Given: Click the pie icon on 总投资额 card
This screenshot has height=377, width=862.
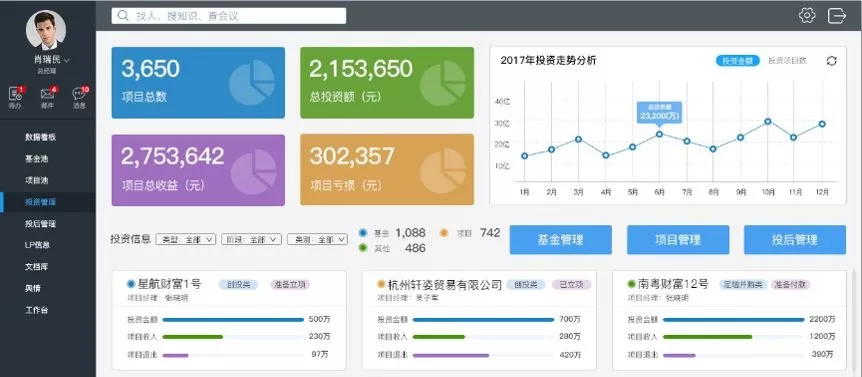Looking at the screenshot, I should point(443,83).
